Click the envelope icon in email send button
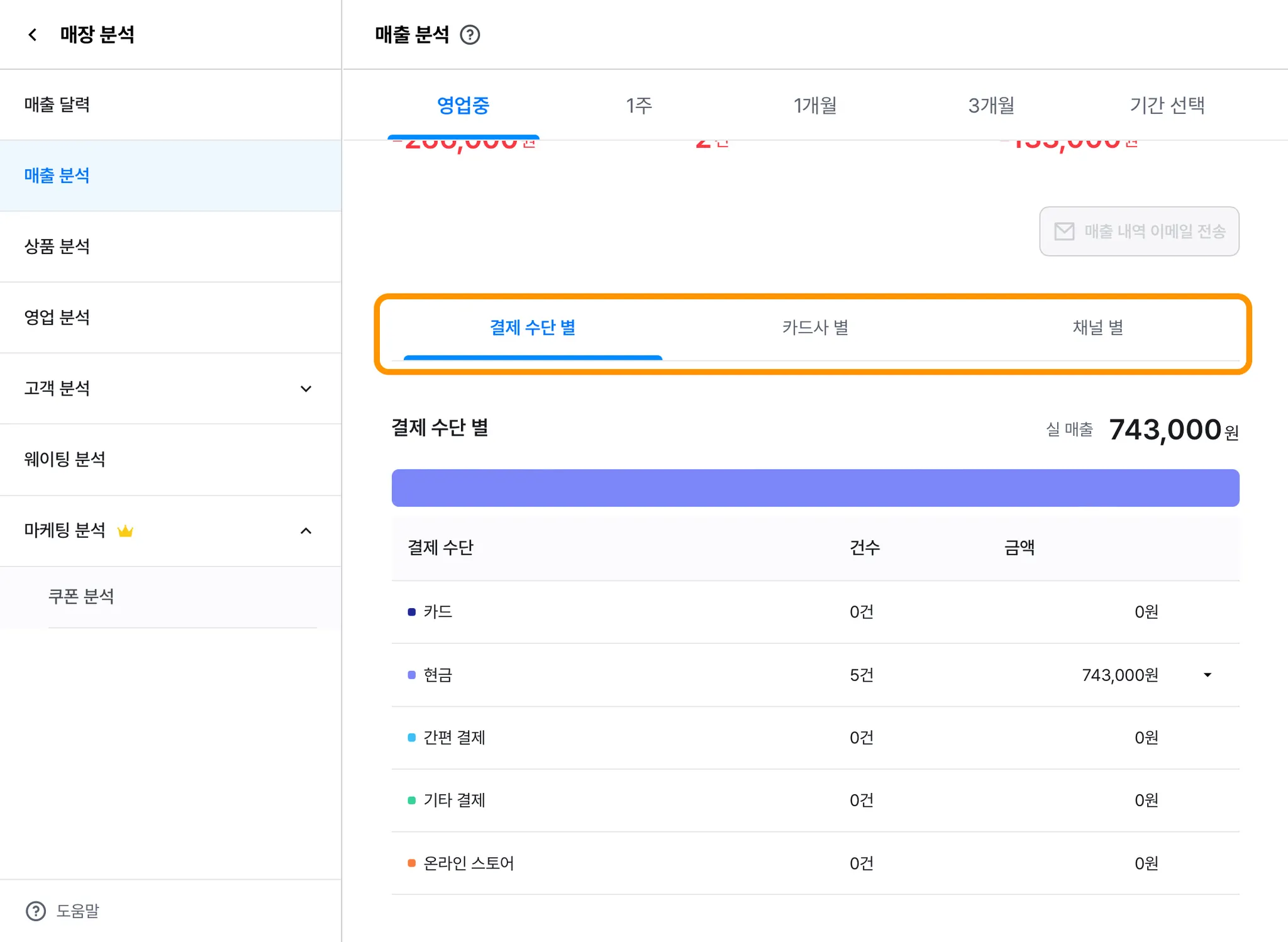The height and width of the screenshot is (942, 1288). (x=1064, y=231)
